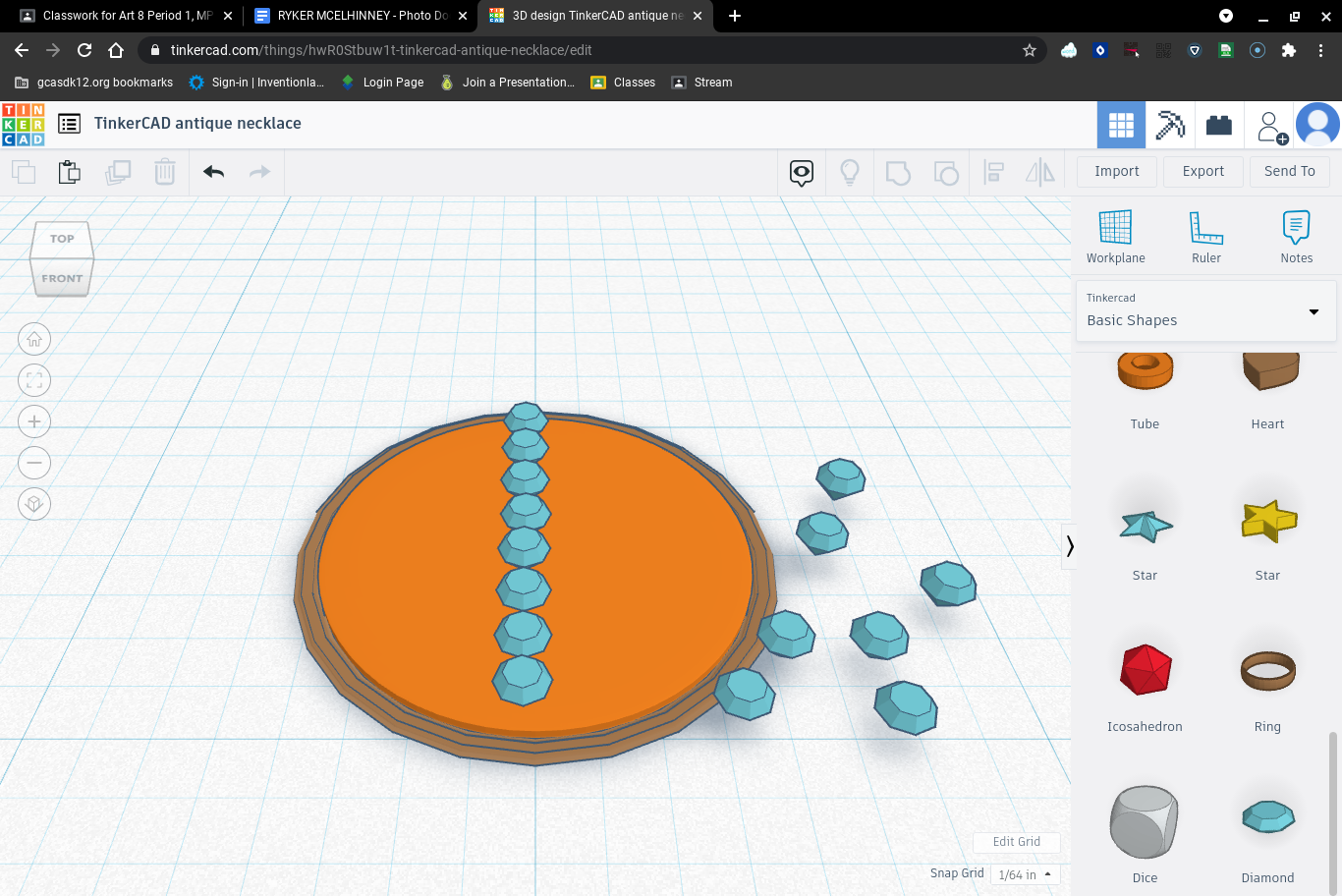This screenshot has width=1342, height=896.
Task: Toggle orthographic perspective view cube icon
Action: click(x=34, y=505)
